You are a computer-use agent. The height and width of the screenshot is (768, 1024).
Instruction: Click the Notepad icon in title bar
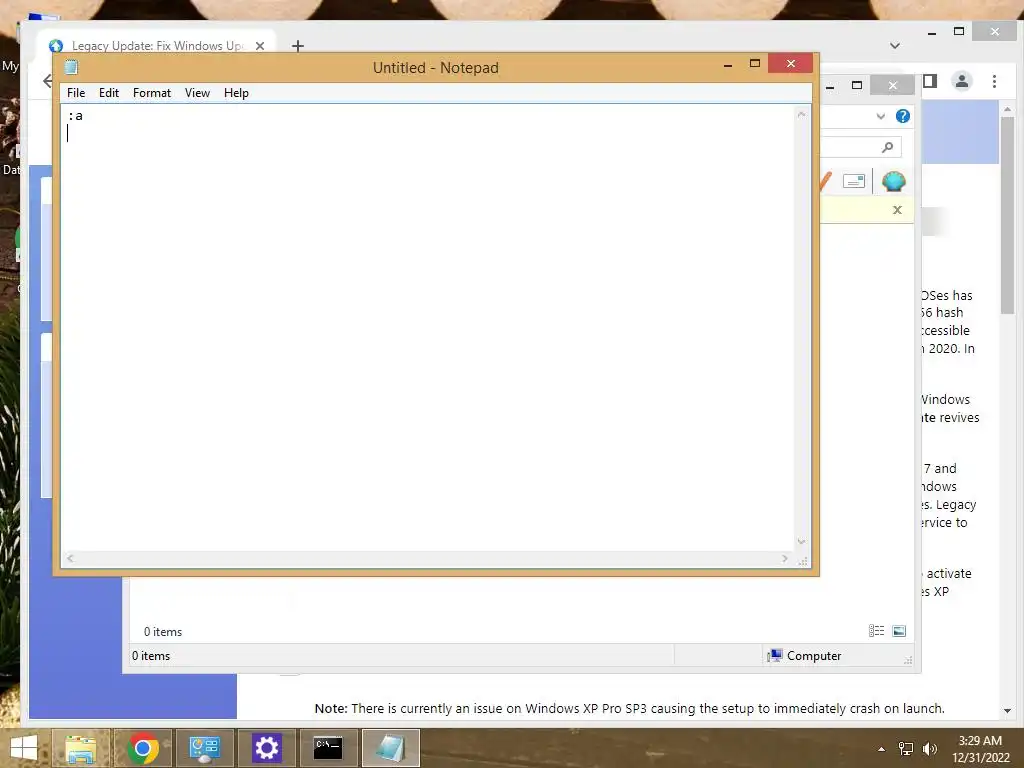tap(71, 67)
